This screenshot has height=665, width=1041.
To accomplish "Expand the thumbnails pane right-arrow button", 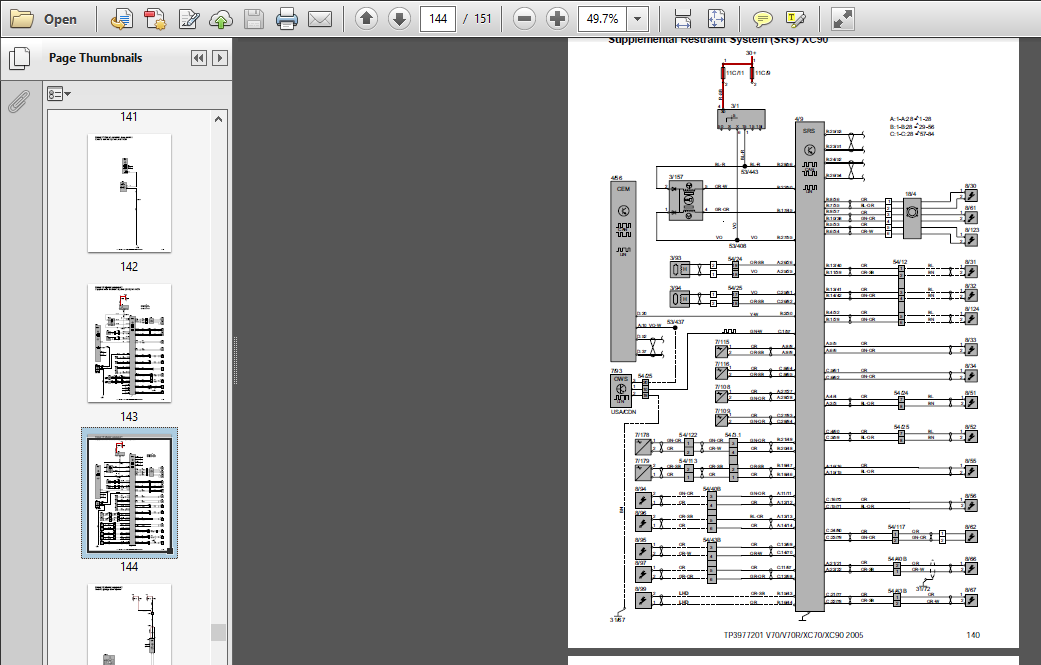I will (220, 58).
